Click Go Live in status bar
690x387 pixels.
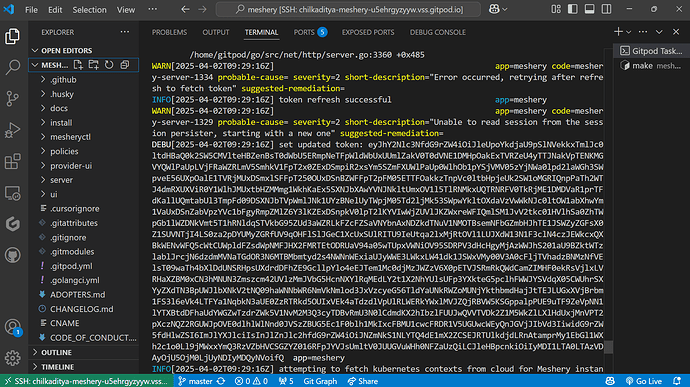click(644, 381)
